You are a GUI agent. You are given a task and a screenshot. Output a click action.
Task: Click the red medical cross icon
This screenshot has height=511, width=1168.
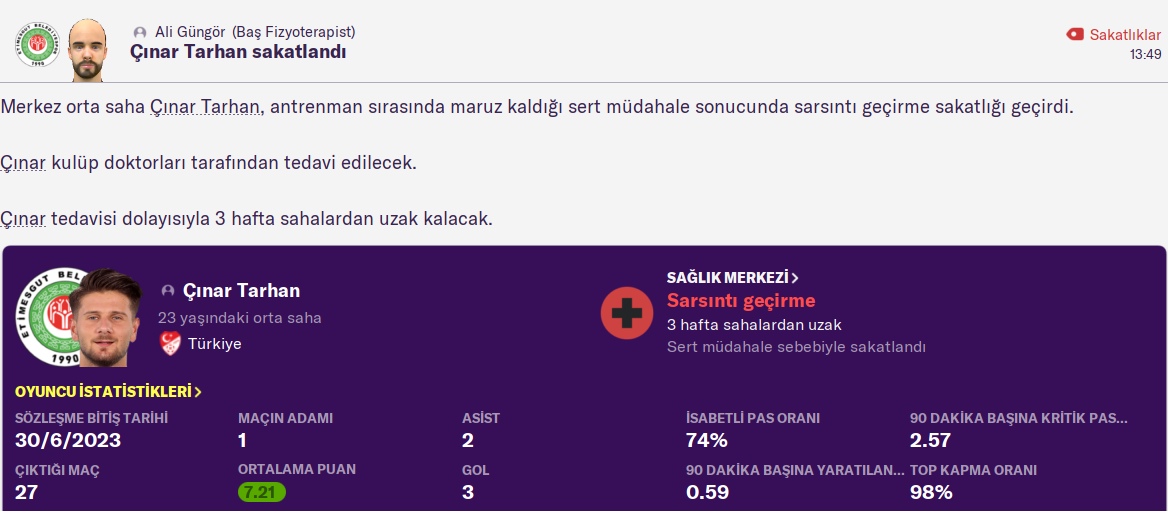point(627,313)
